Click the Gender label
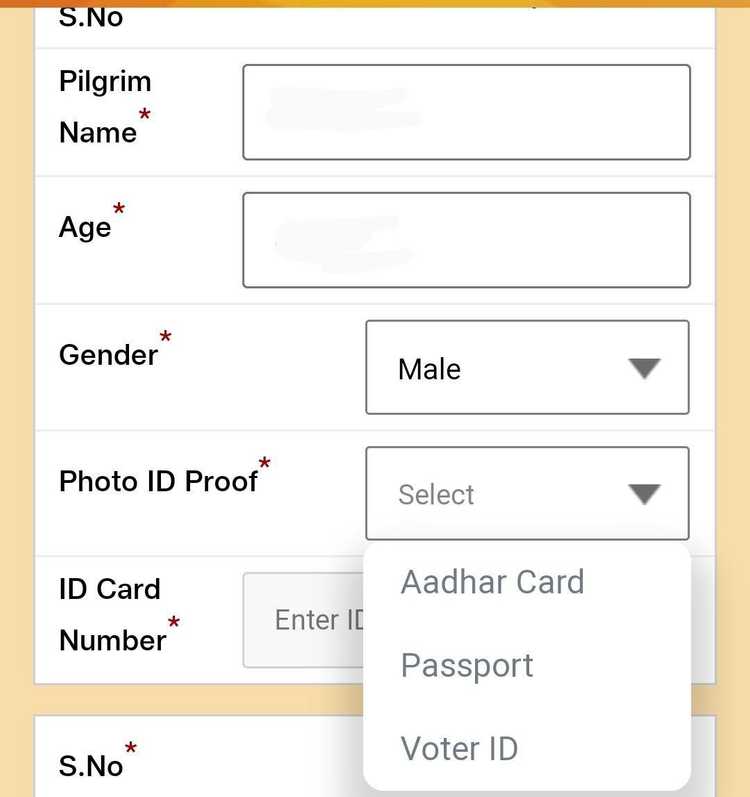The image size is (750, 797). point(108,354)
